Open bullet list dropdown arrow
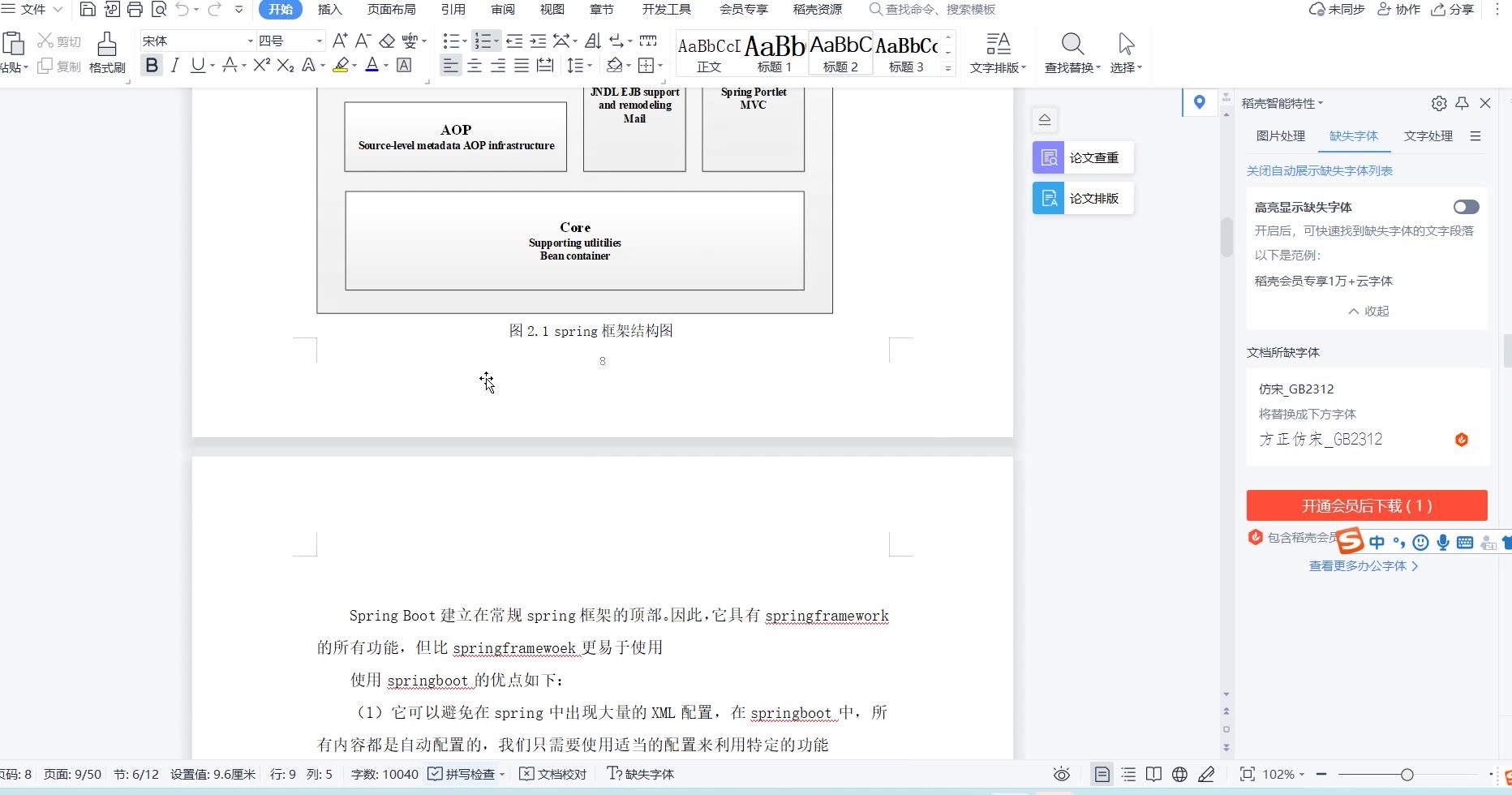The width and height of the screenshot is (1512, 795). pyautogui.click(x=465, y=41)
